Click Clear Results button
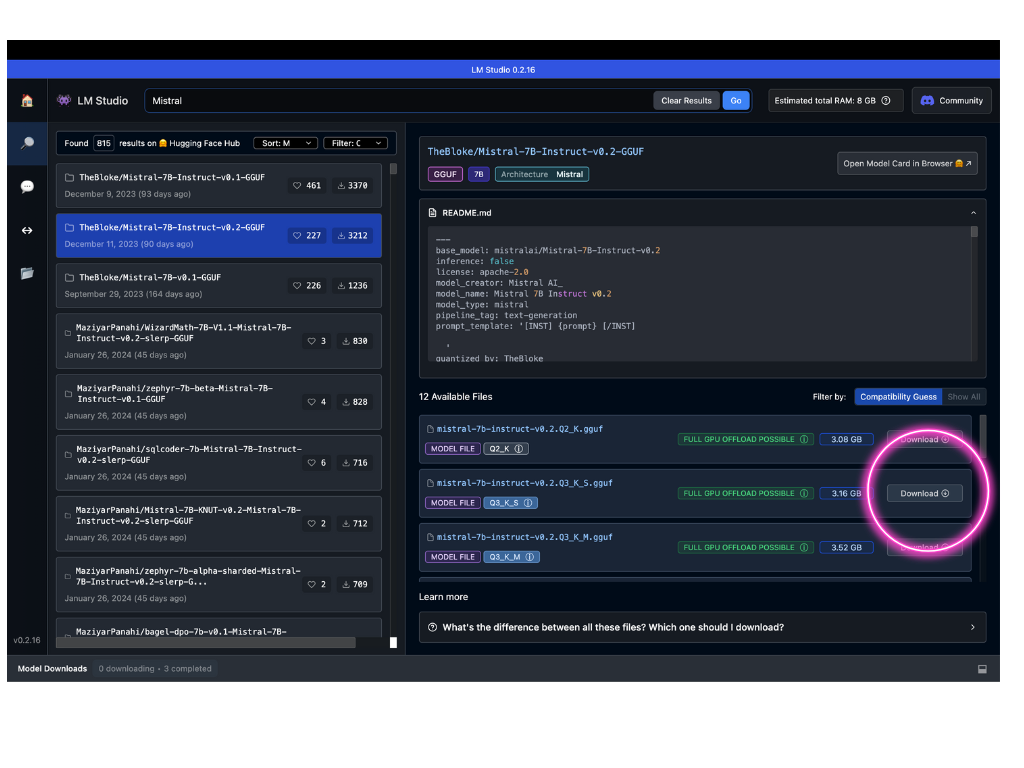The width and height of the screenshot is (1024, 768). click(x=686, y=101)
